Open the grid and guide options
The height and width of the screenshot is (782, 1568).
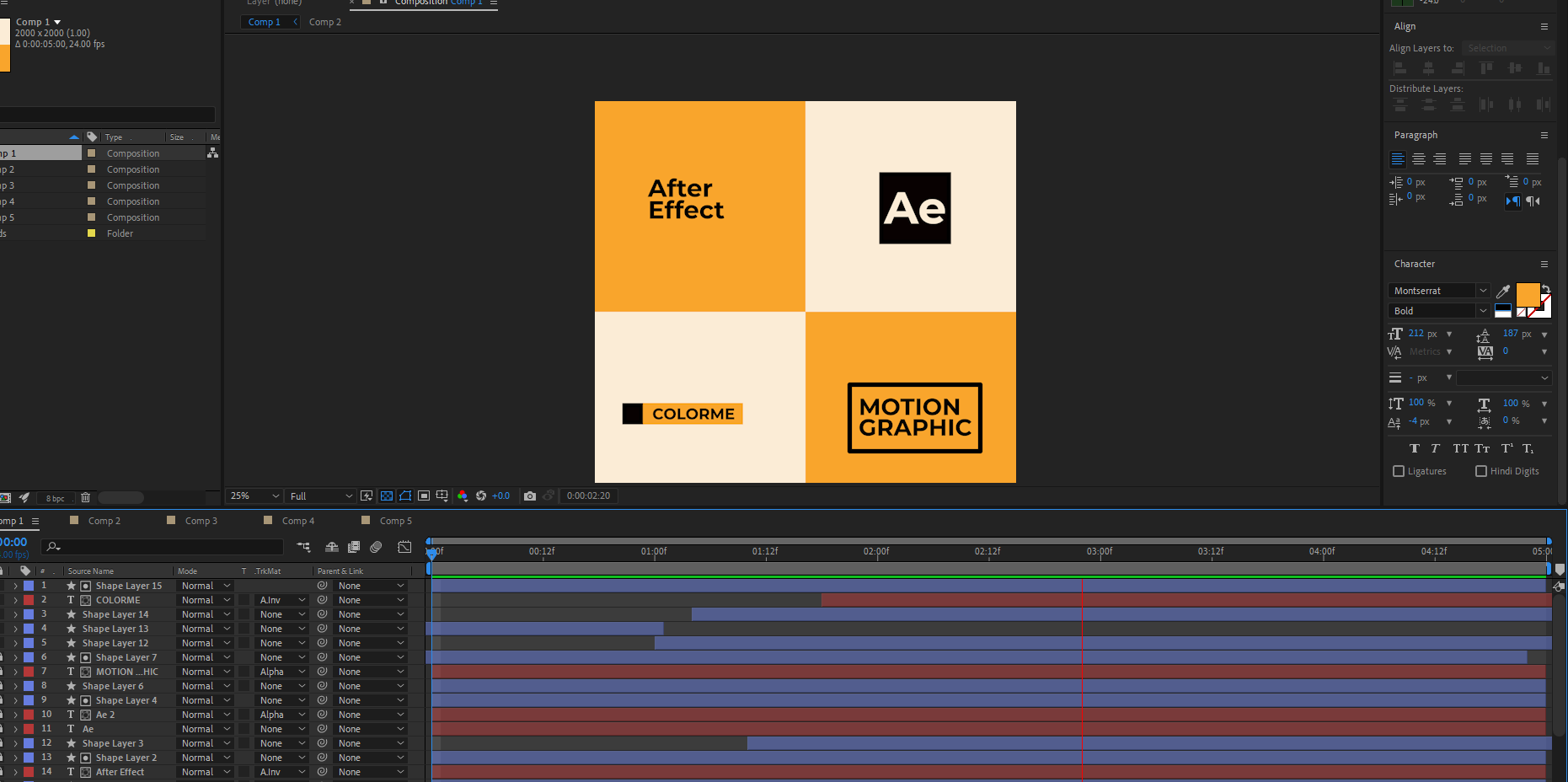click(x=442, y=496)
